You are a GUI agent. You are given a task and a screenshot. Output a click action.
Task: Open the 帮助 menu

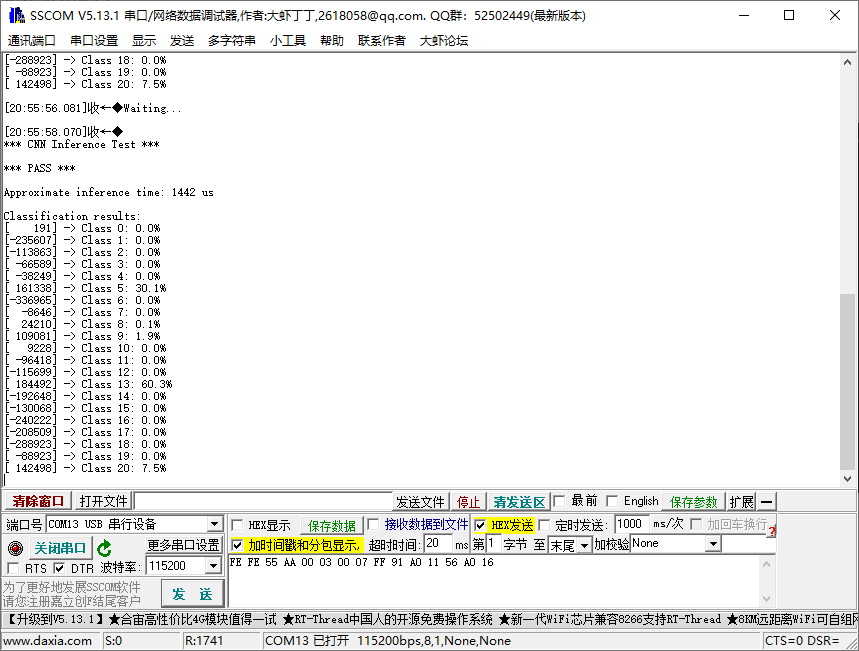pos(332,41)
